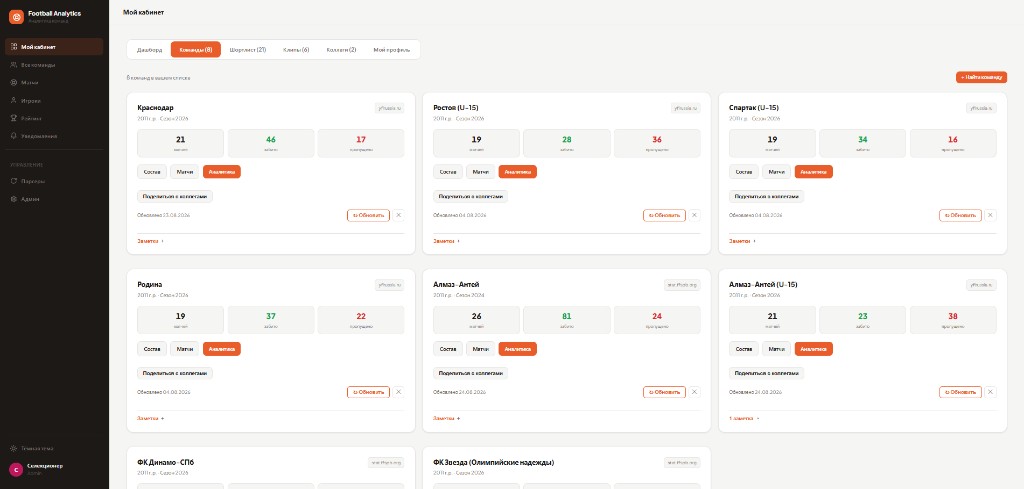Open the Коллеги (2) tab
This screenshot has width=1024, height=489.
click(342, 50)
